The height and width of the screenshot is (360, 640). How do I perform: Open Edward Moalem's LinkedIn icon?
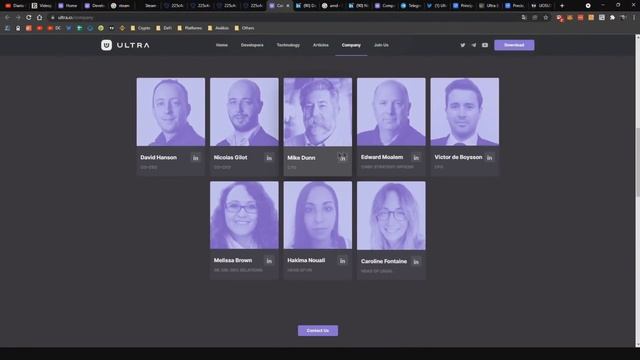coord(416,158)
